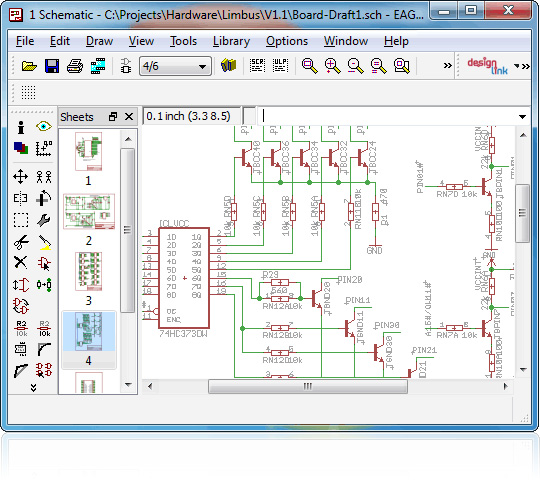This screenshot has width=540, height=480.
Task: Select sheet 1 thumbnail
Action: pos(89,152)
